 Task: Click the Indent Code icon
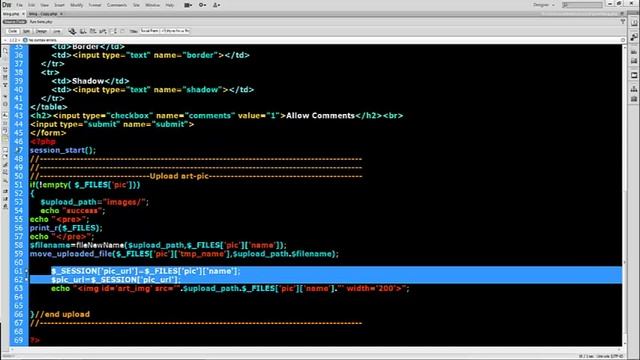click(x=5, y=191)
